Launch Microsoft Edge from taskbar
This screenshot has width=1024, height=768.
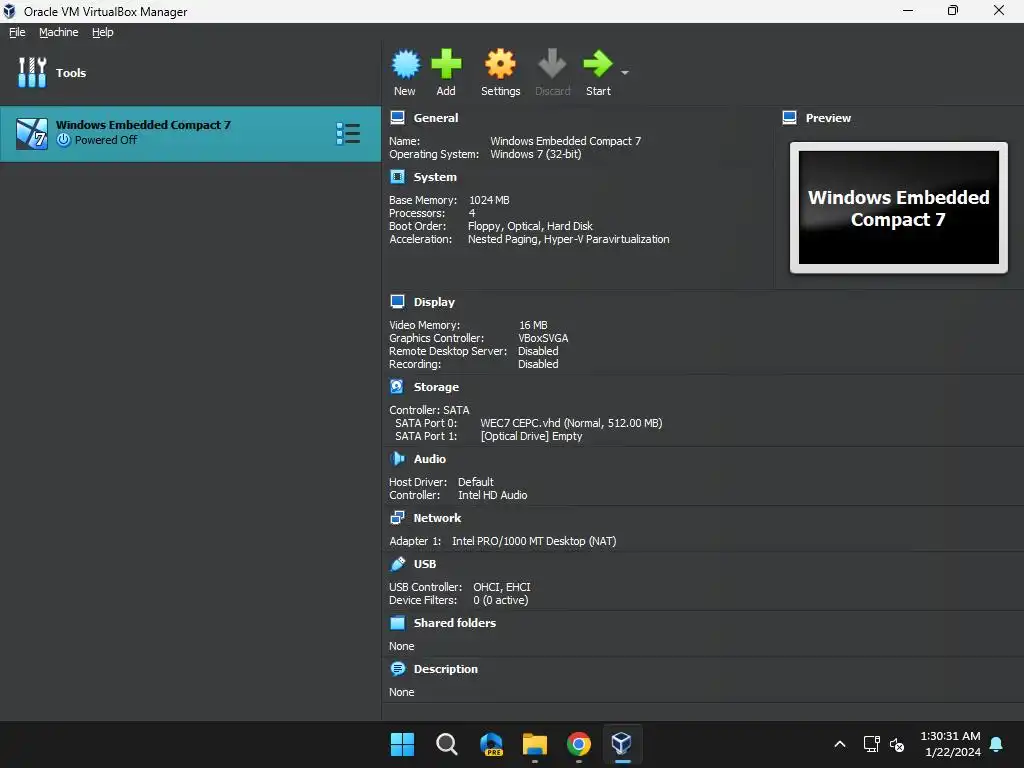coord(491,744)
